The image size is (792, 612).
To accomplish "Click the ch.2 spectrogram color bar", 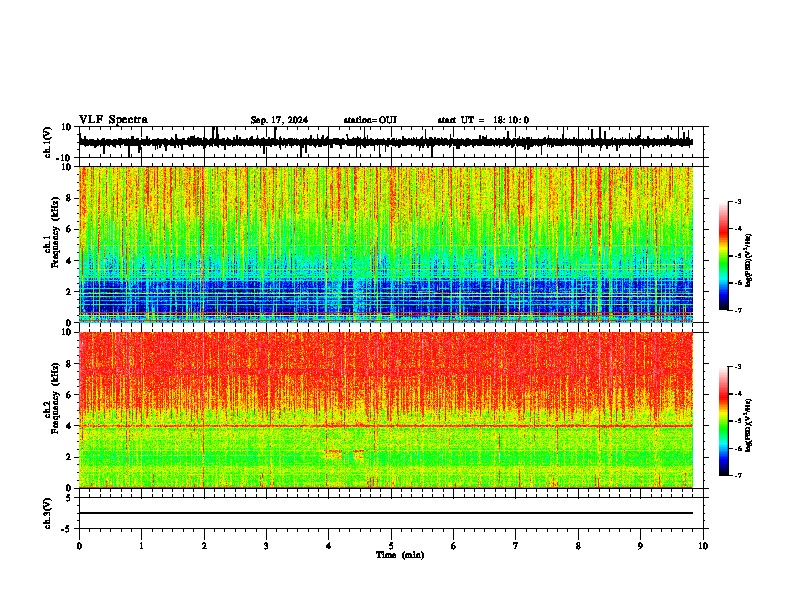I will [723, 421].
